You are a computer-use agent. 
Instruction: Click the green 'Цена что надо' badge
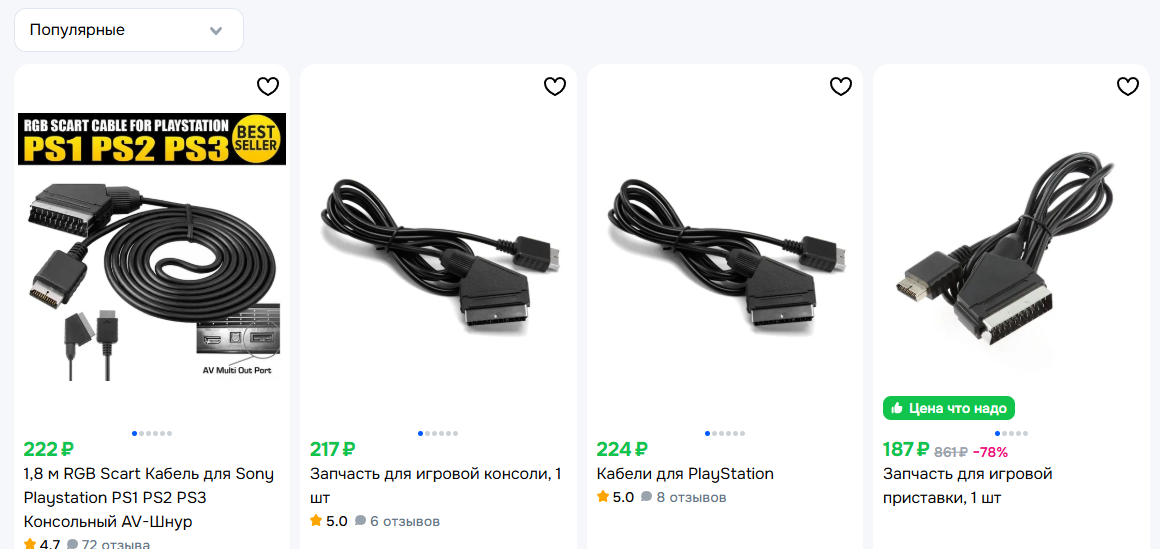pyautogui.click(x=948, y=408)
